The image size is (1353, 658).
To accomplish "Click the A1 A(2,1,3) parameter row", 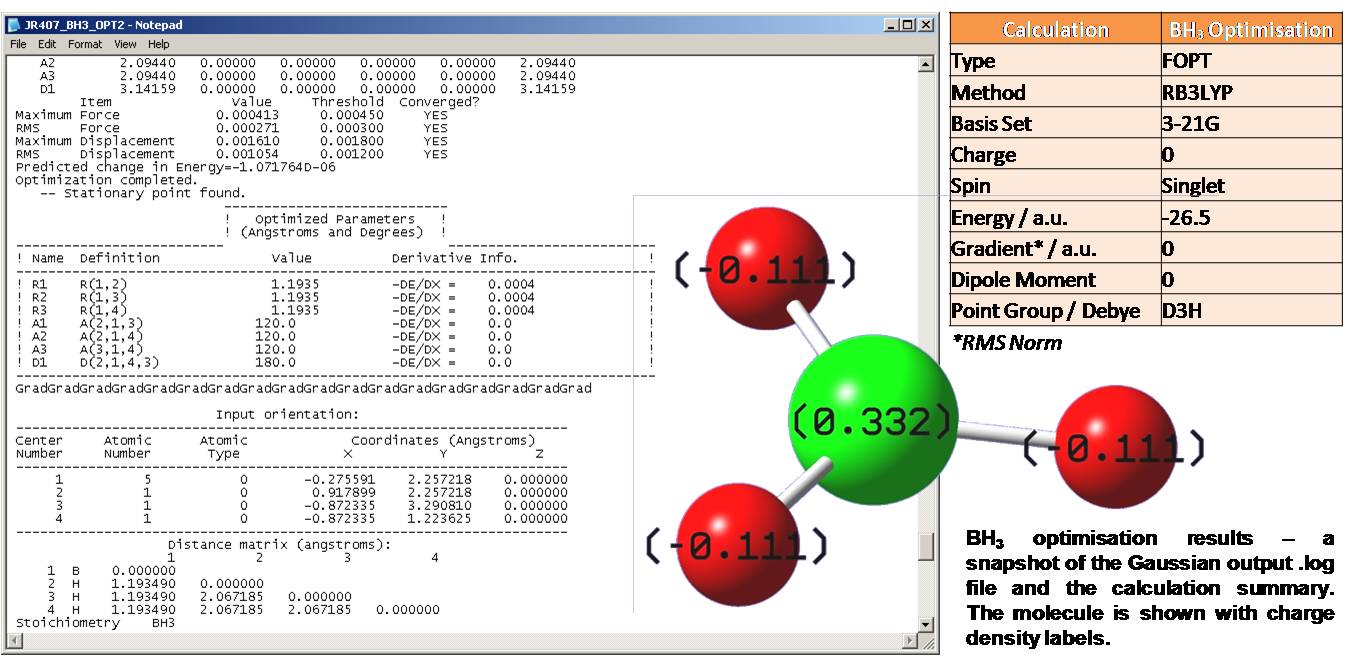I will coord(334,323).
